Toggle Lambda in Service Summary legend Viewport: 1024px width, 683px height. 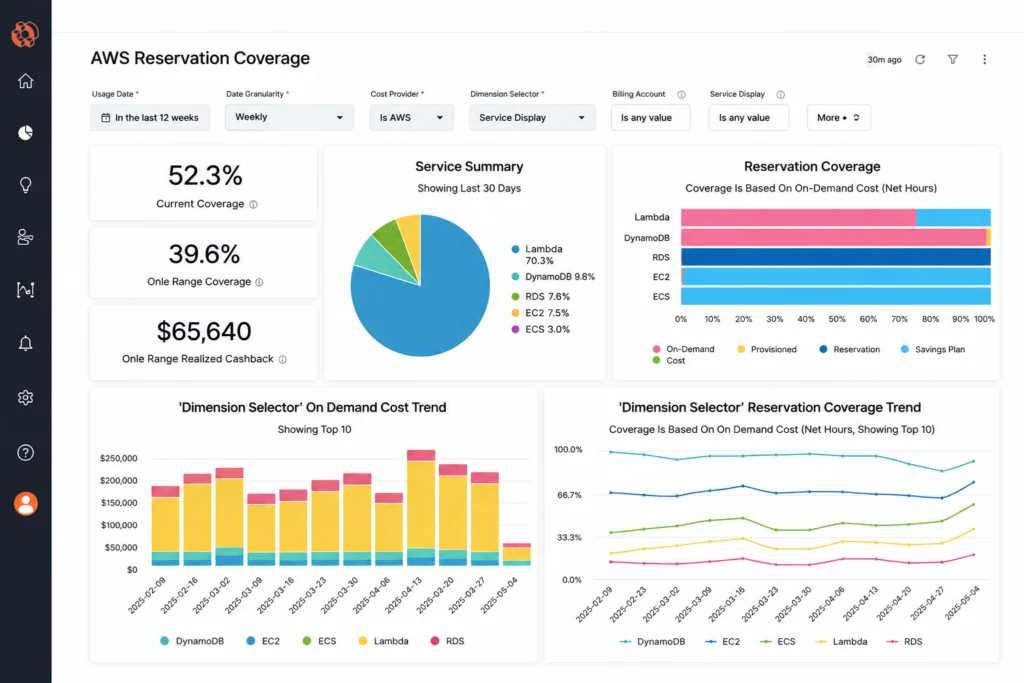tap(537, 255)
